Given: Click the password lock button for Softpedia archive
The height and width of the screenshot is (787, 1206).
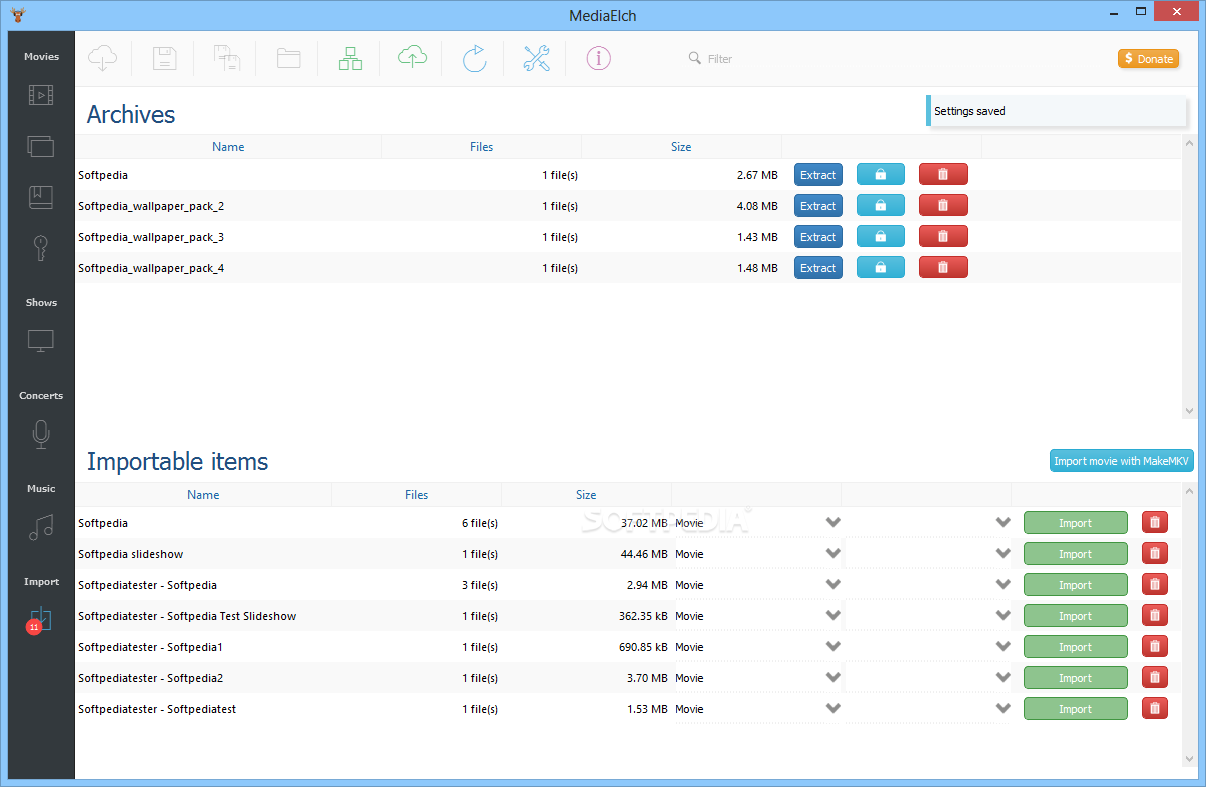Looking at the screenshot, I should pyautogui.click(x=881, y=175).
